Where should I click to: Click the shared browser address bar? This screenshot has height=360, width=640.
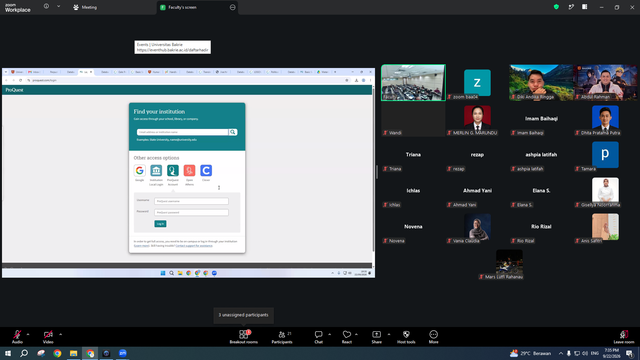pyautogui.click(x=186, y=80)
